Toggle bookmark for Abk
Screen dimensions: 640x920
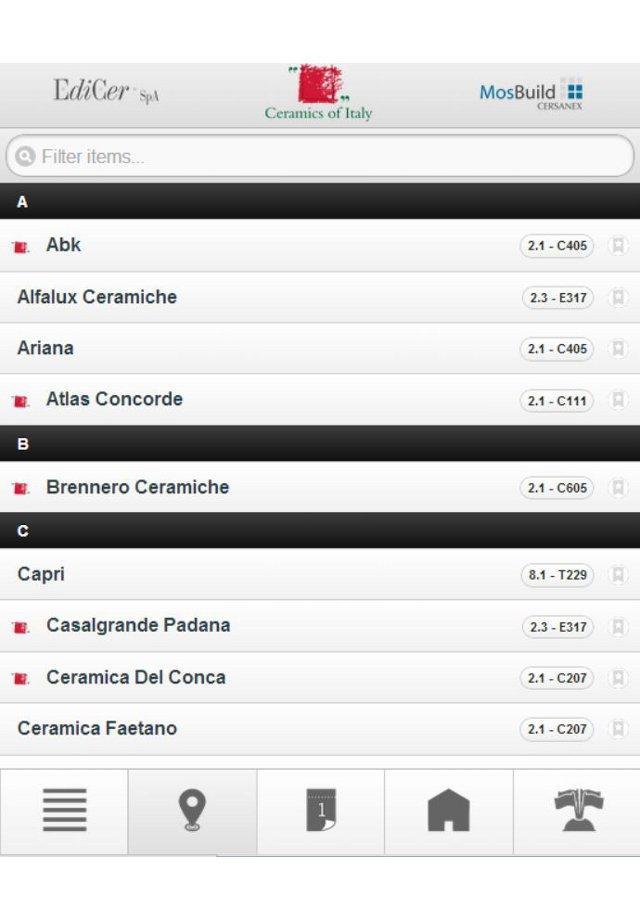(x=618, y=246)
